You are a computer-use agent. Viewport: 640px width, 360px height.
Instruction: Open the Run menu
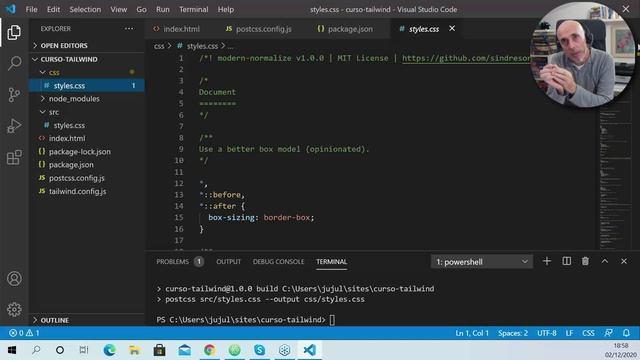(162, 9)
